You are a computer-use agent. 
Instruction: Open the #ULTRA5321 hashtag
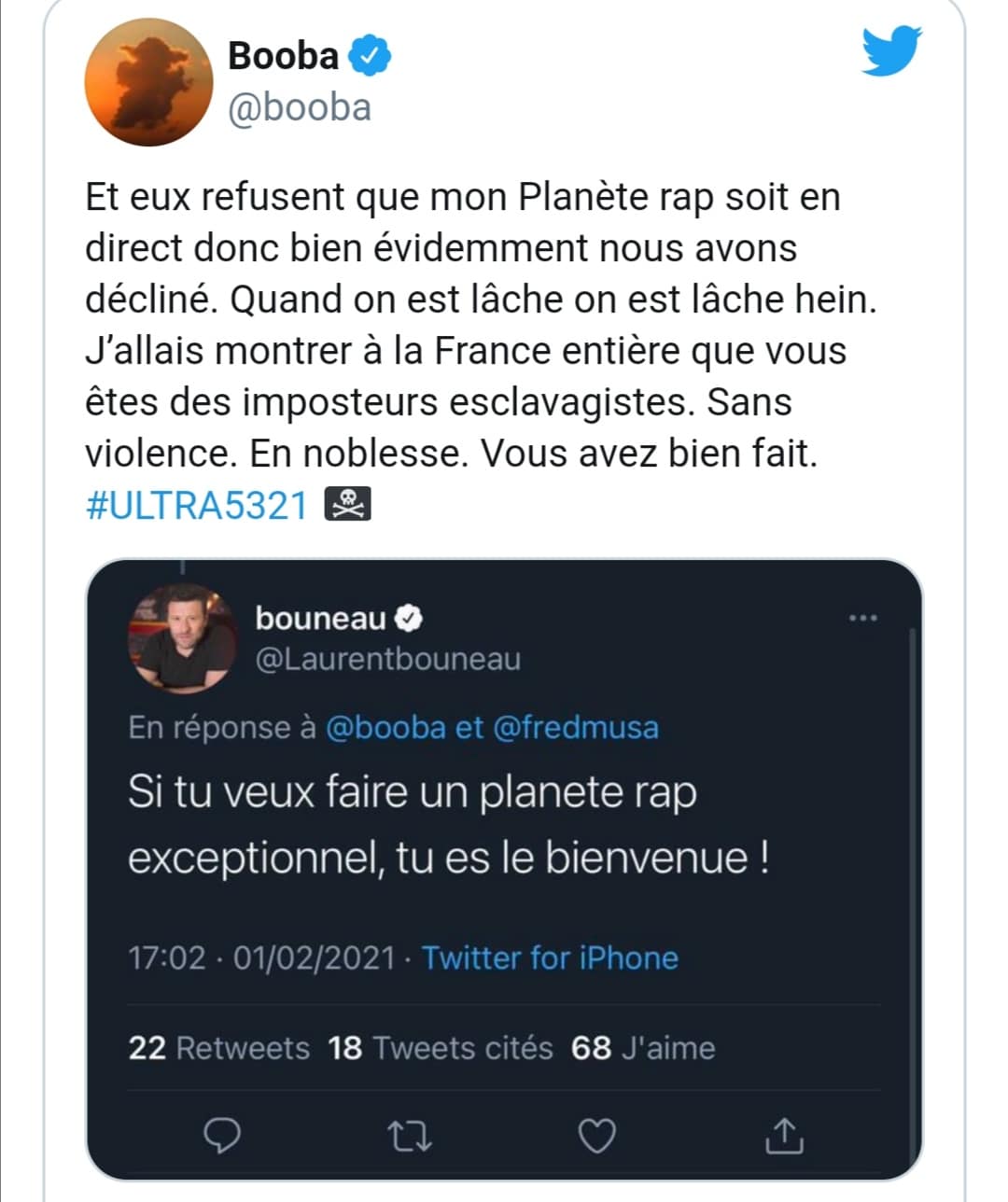coord(196,505)
